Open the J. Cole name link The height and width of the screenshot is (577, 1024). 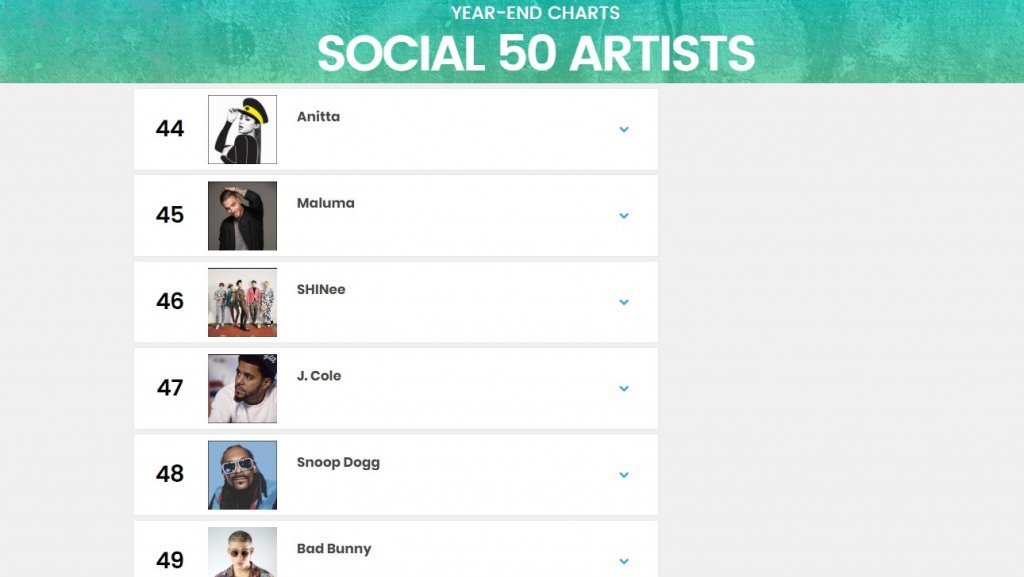coord(319,376)
